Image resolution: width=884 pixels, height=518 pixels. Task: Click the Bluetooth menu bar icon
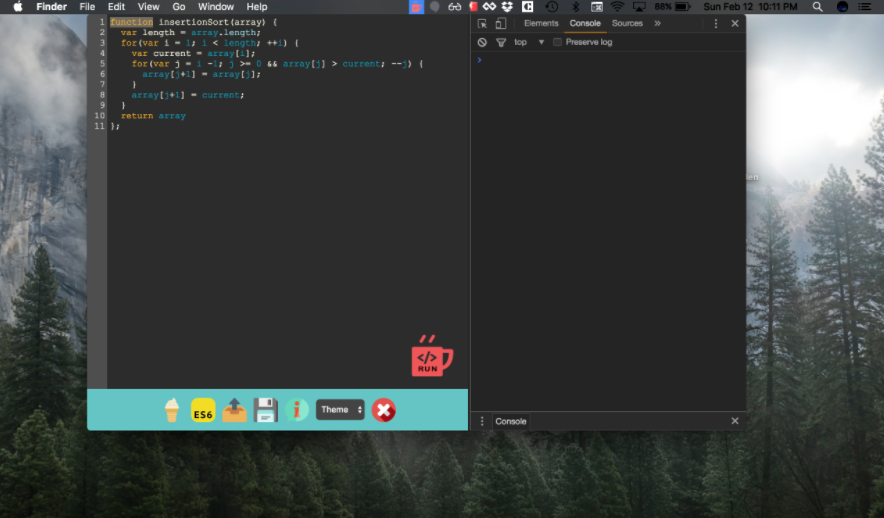pos(575,7)
